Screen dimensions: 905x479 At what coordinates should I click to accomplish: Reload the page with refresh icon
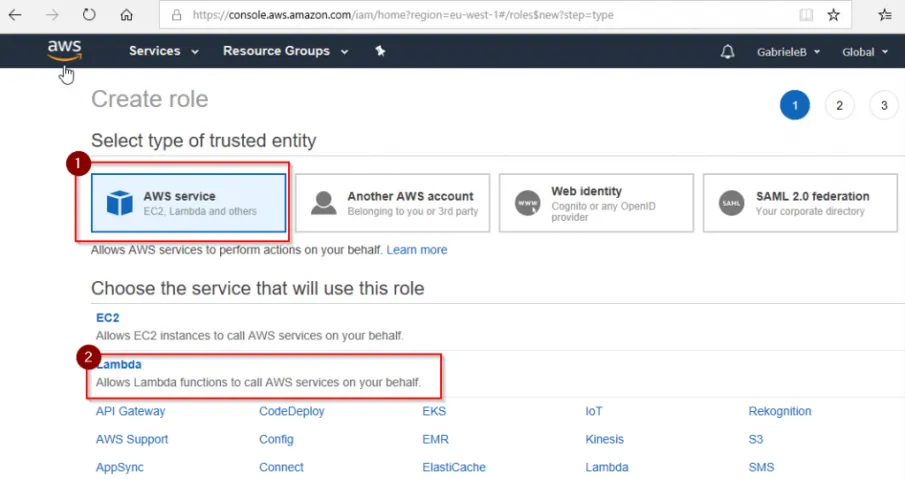tap(89, 14)
